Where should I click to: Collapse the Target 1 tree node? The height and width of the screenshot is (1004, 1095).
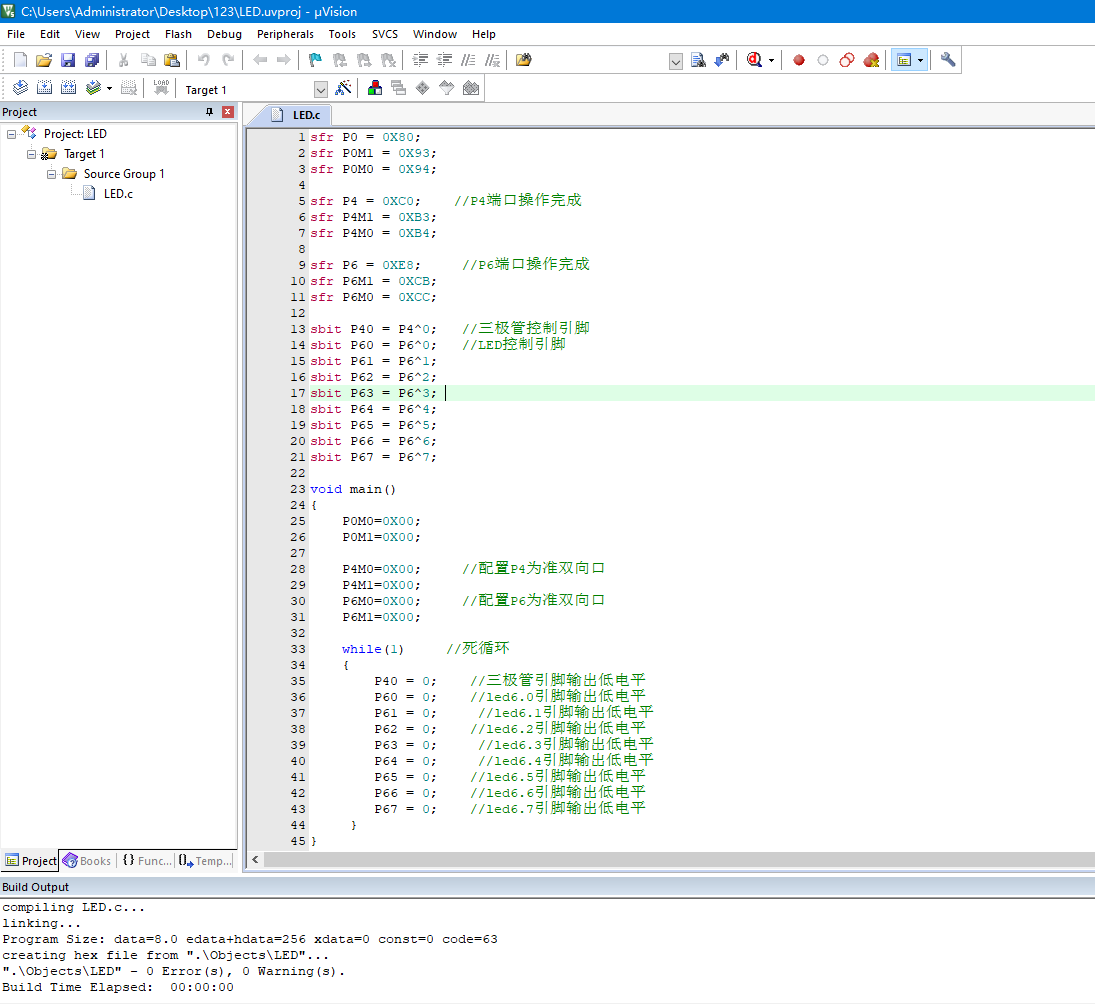click(31, 154)
